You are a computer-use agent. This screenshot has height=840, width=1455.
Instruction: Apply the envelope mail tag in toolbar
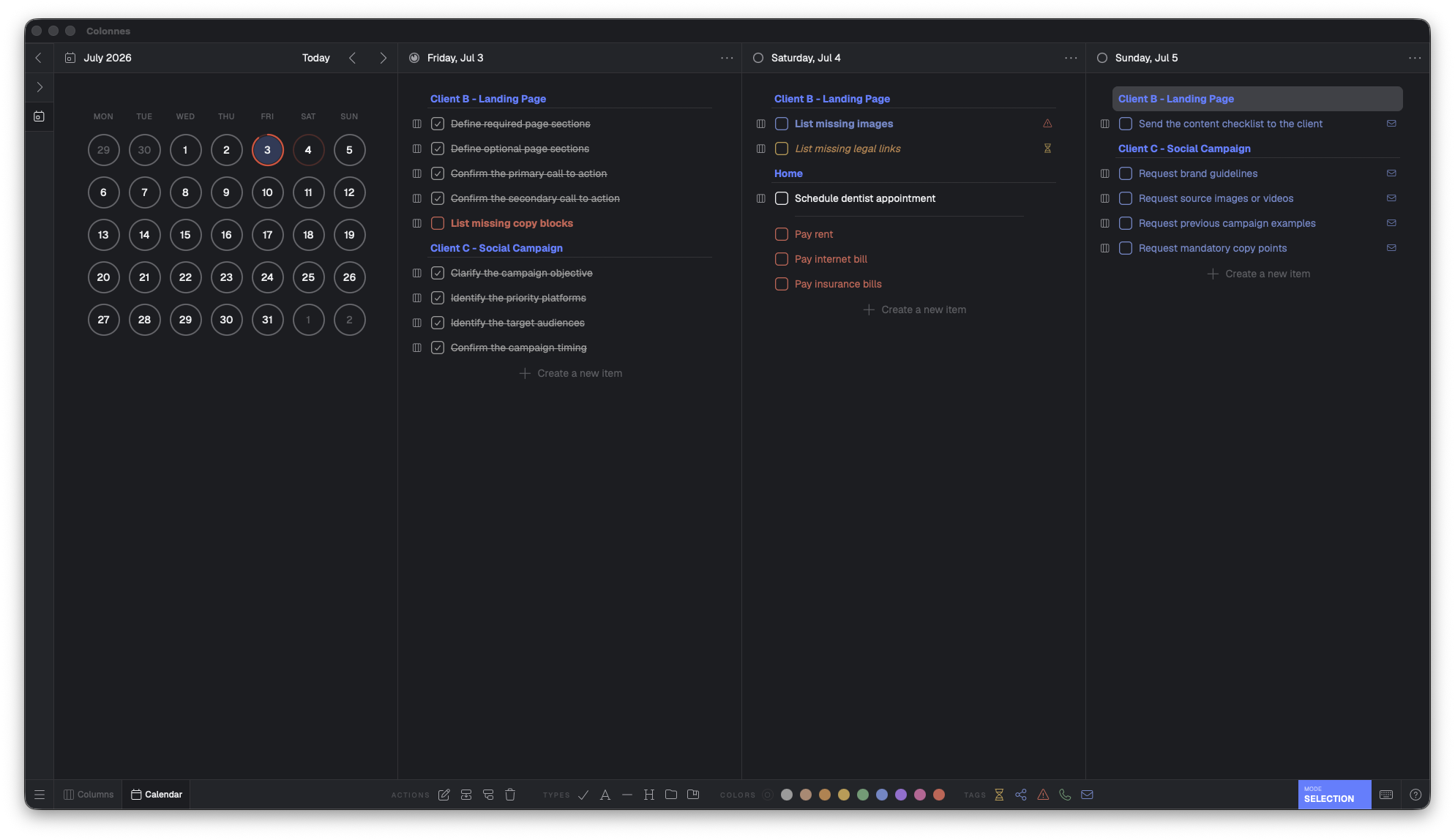[x=1087, y=795]
